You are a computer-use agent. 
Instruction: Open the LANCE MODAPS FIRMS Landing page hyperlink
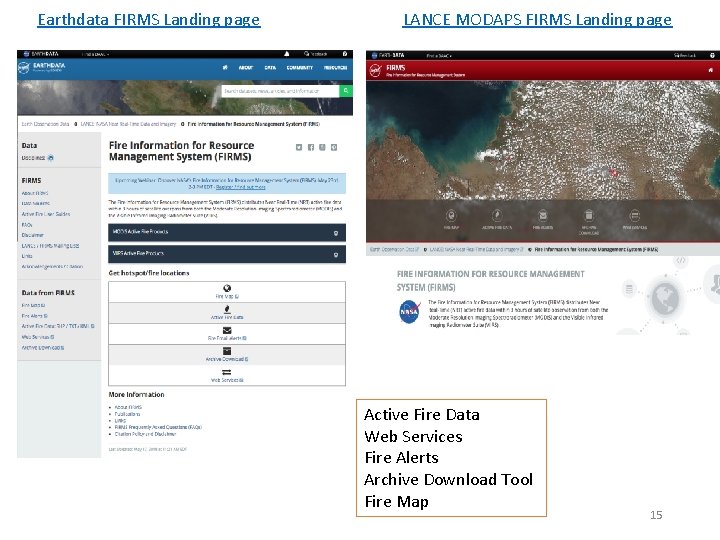coord(537,20)
